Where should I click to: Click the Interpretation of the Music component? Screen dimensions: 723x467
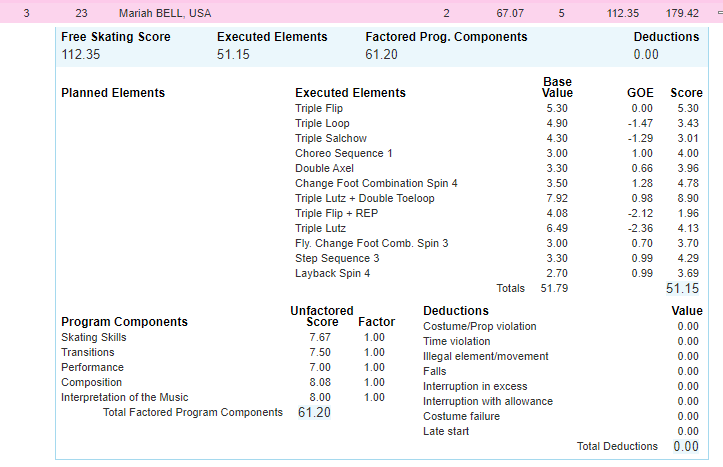pos(124,397)
